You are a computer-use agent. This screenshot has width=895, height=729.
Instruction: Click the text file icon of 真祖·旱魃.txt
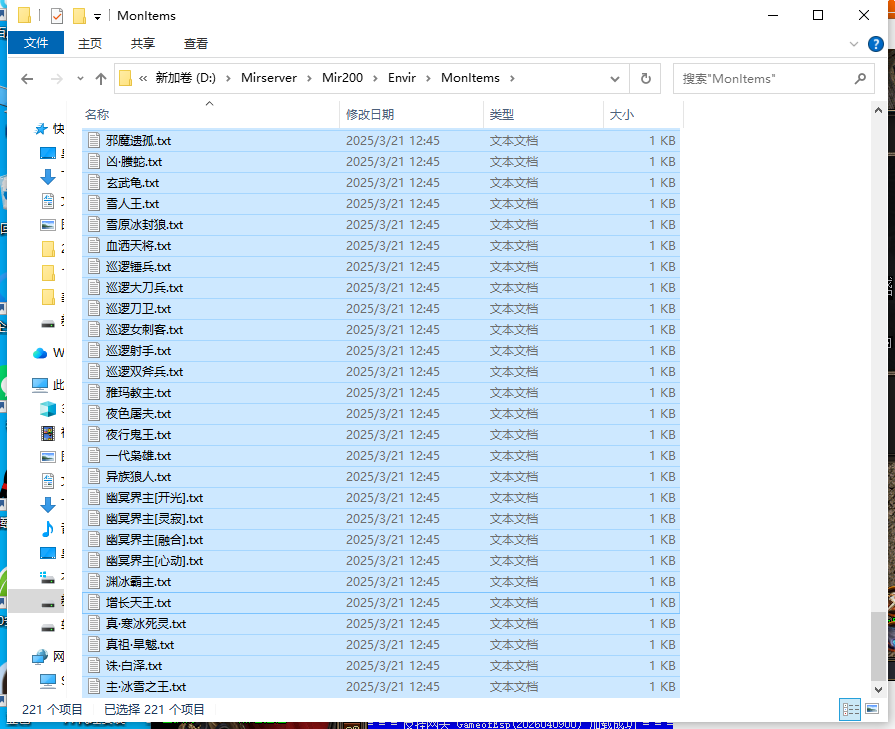tap(94, 645)
